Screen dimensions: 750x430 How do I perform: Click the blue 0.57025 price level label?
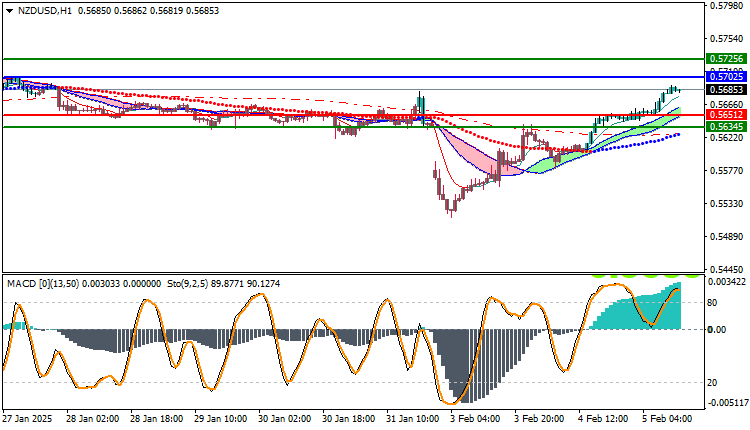click(726, 77)
